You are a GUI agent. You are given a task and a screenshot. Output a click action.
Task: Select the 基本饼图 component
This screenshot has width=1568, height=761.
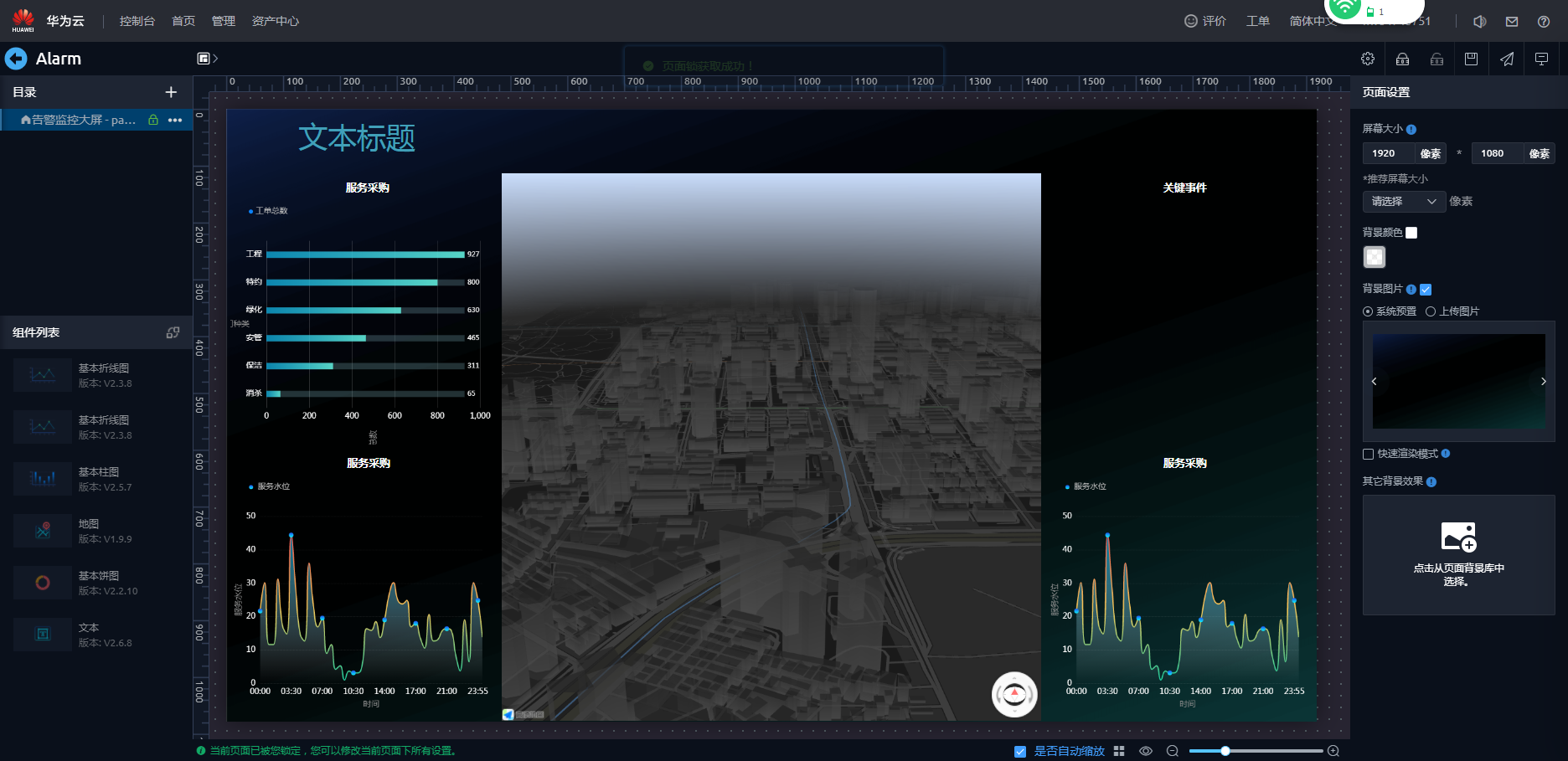pos(96,583)
